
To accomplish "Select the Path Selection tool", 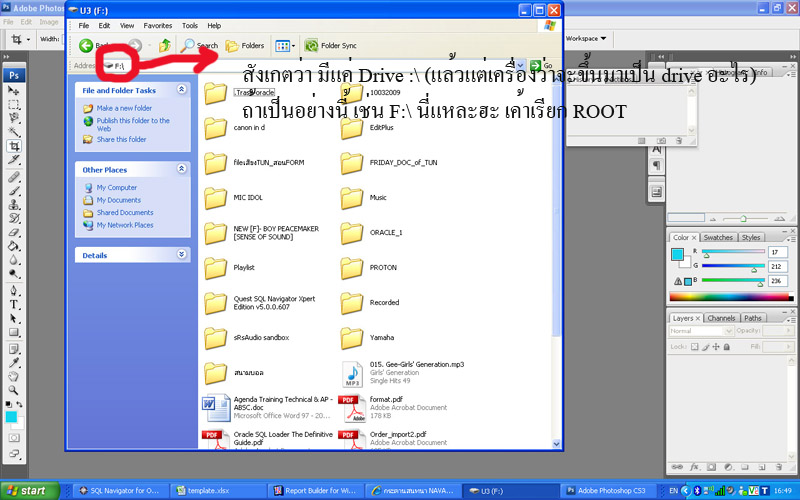I will pyautogui.click(x=14, y=318).
